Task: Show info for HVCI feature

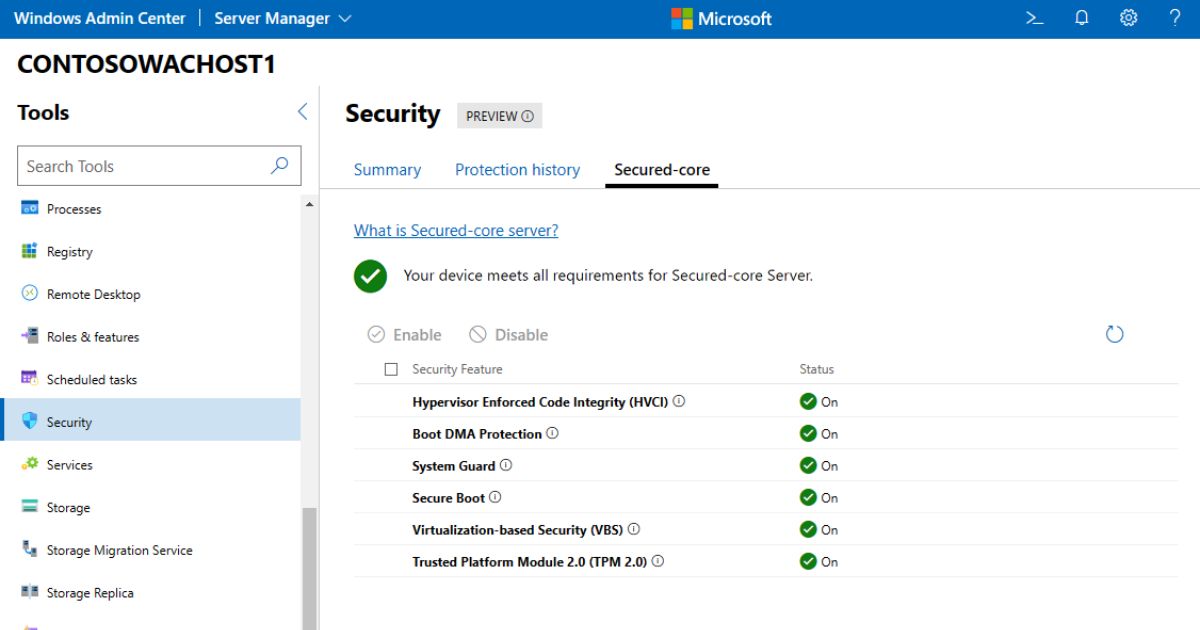Action: [679, 401]
